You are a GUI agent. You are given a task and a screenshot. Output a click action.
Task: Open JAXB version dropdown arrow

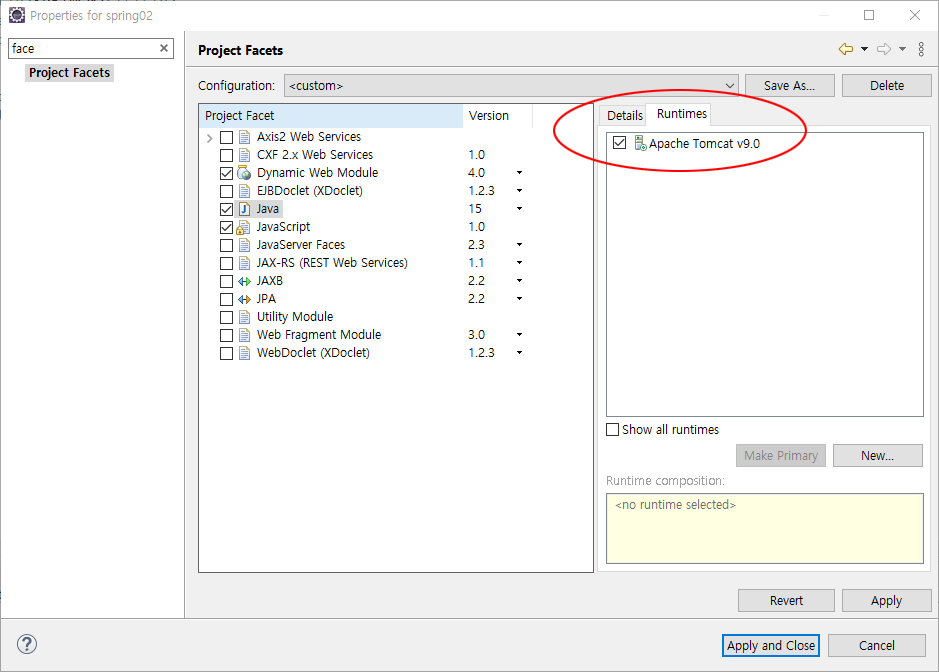(x=519, y=280)
